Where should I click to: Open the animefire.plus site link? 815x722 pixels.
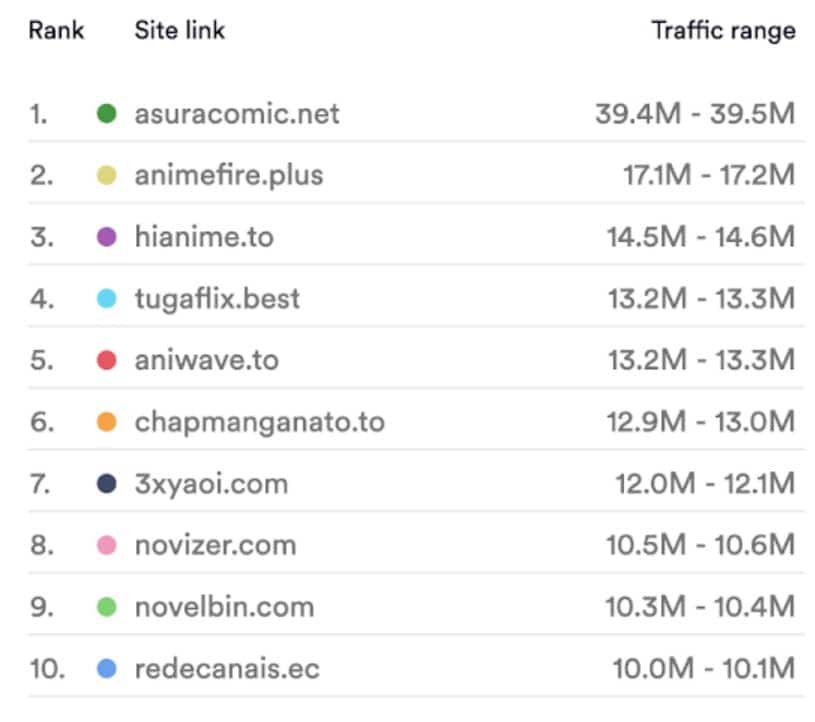(229, 175)
